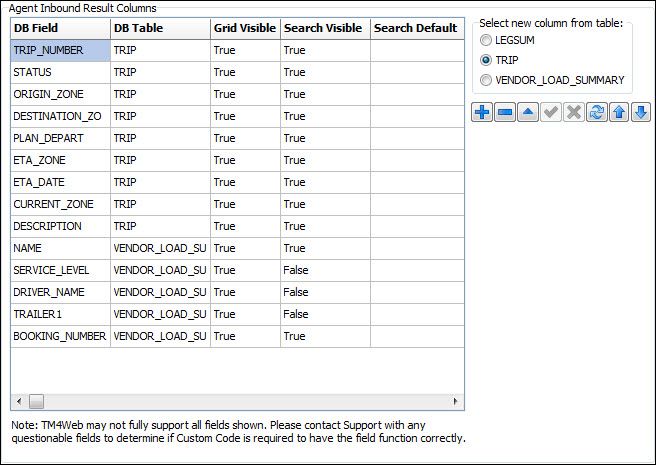Click the scrollbar left arrow
Viewport: 656px width, 465px height.
17,402
